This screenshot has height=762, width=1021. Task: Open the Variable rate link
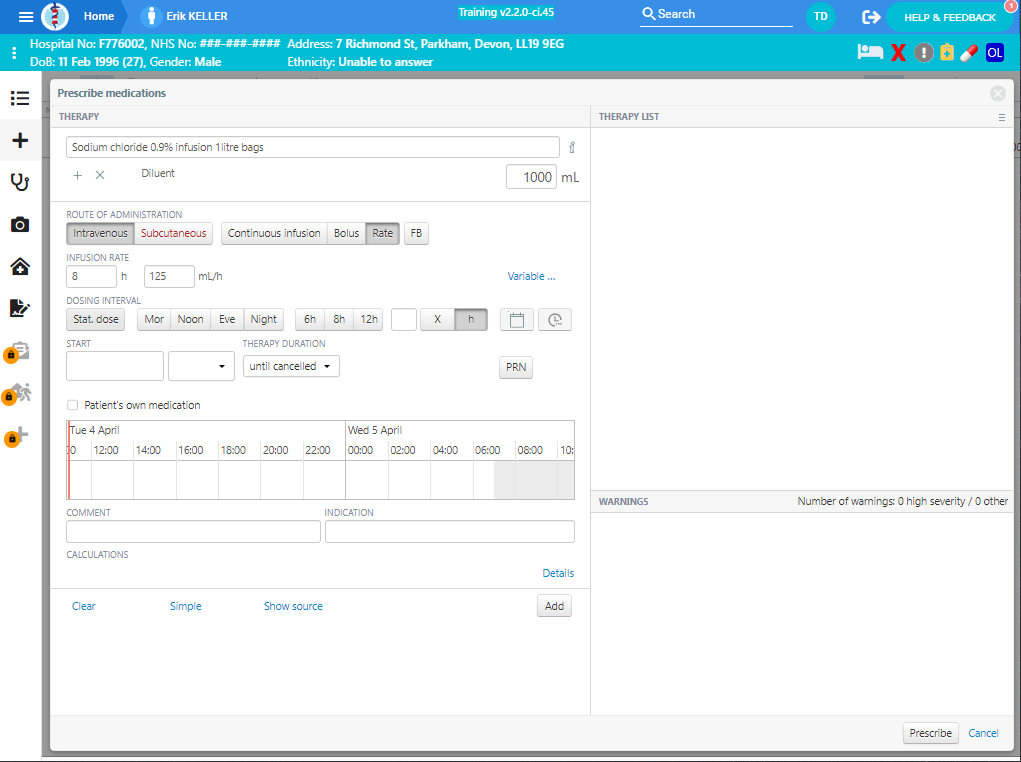(x=531, y=276)
